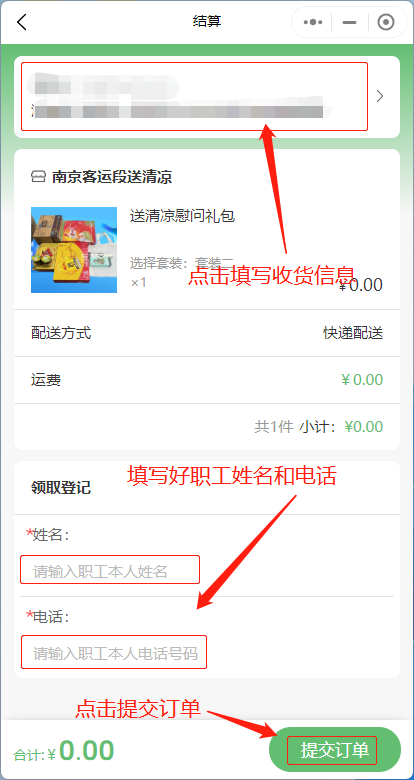Close mini program with circle target icon
Viewport: 414px width, 780px height.
[386, 22]
